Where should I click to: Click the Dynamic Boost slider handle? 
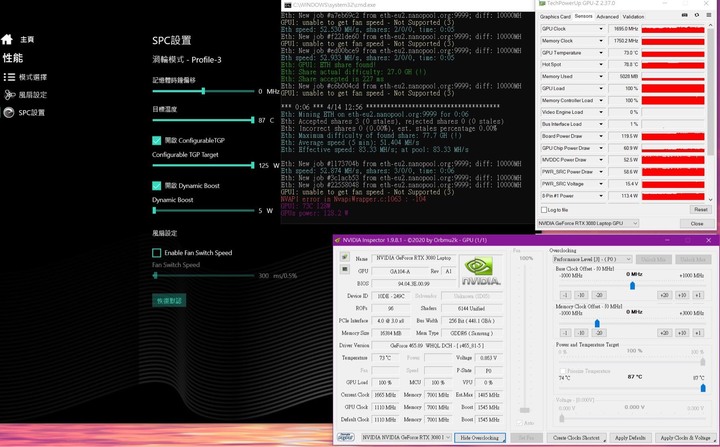click(x=154, y=210)
